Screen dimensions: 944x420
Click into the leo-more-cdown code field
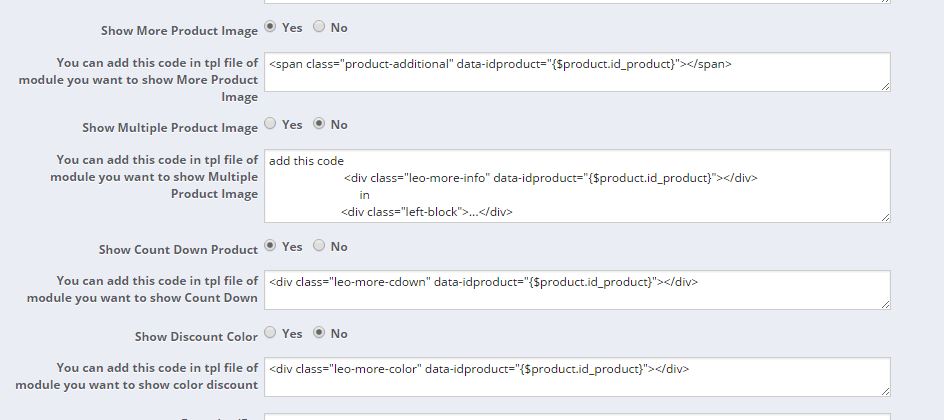point(576,290)
